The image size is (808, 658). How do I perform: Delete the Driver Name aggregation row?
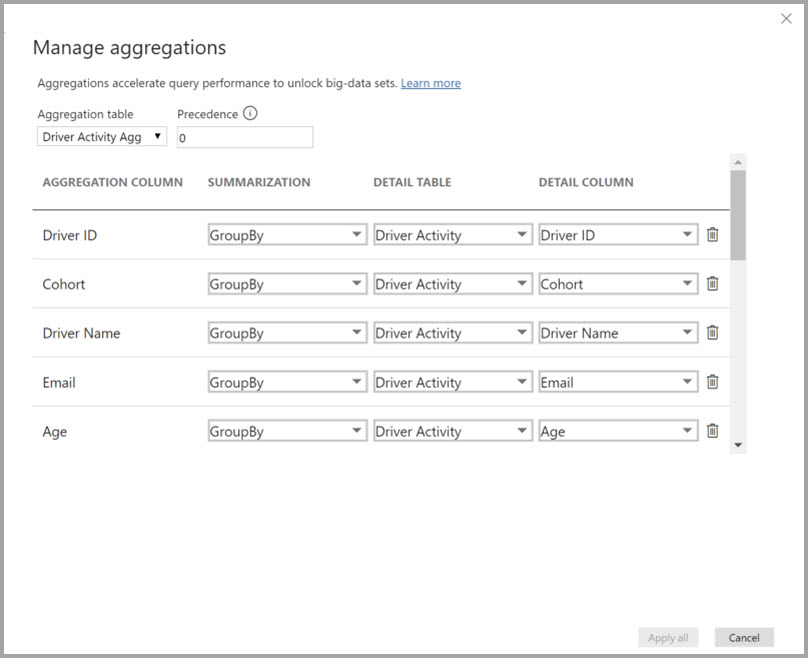click(712, 332)
